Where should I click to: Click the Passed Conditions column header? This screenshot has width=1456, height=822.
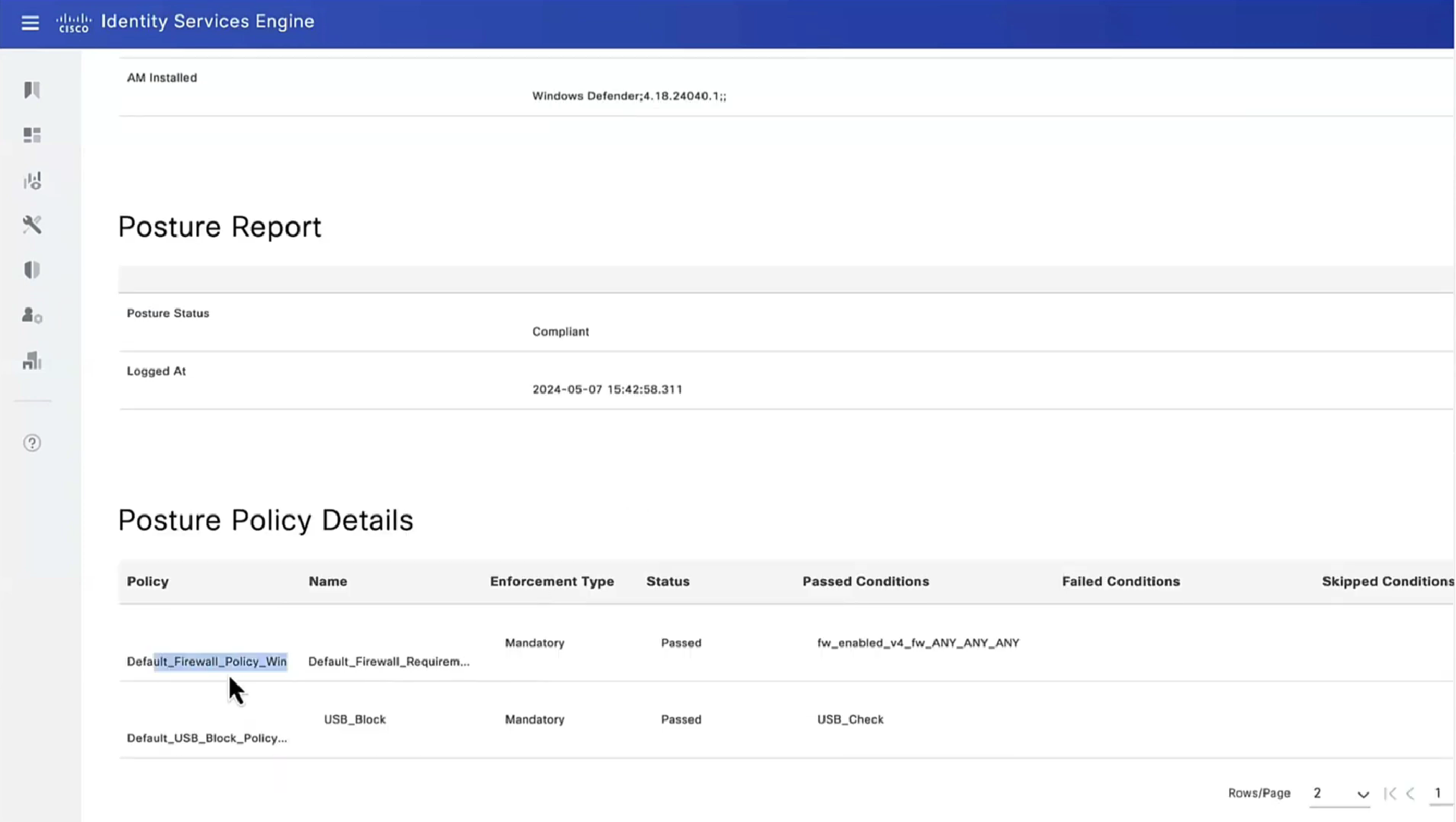click(x=866, y=581)
